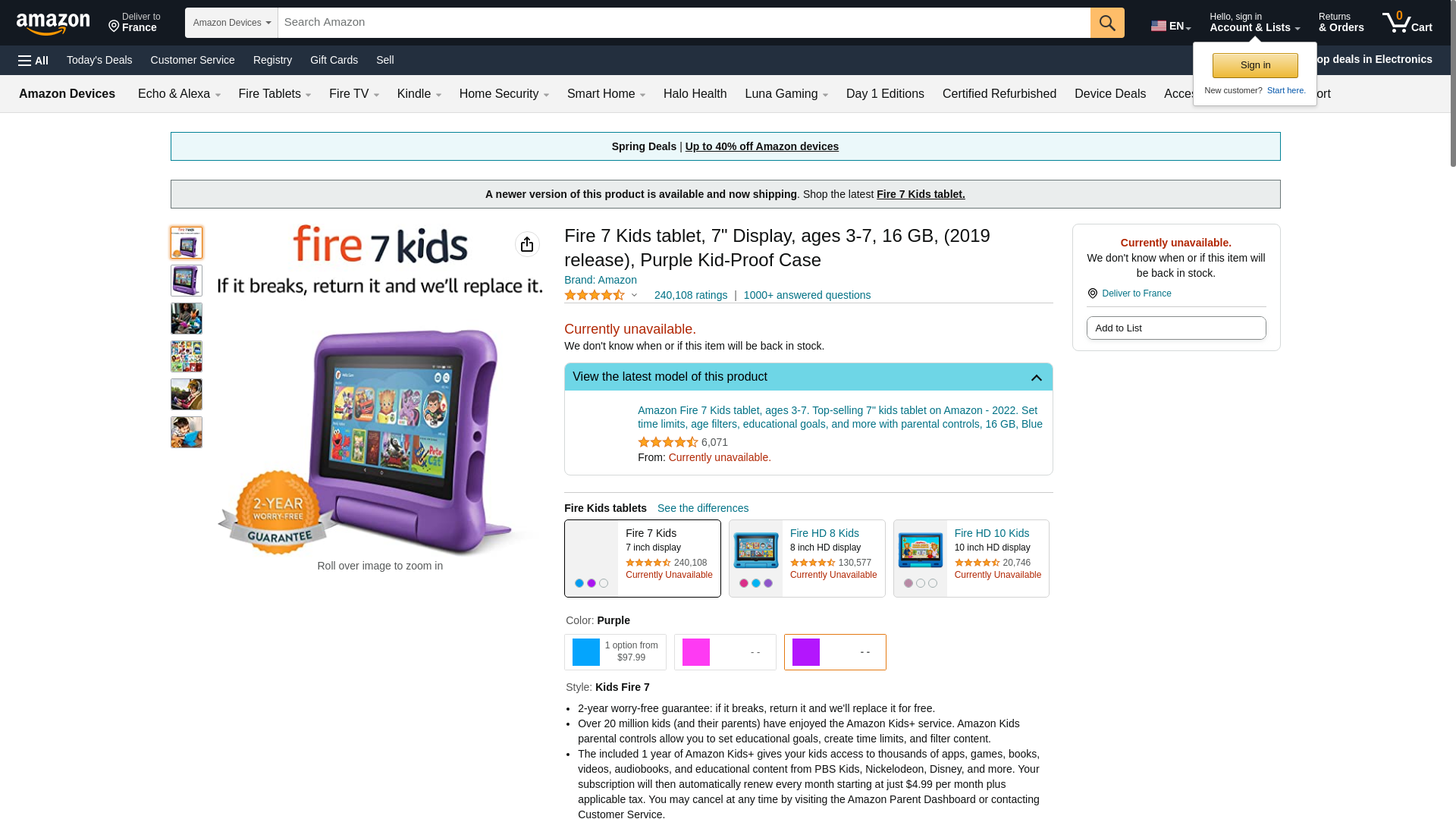Select the Fire 7 Kids tablet option
This screenshot has height=819, width=1456.
(x=642, y=558)
